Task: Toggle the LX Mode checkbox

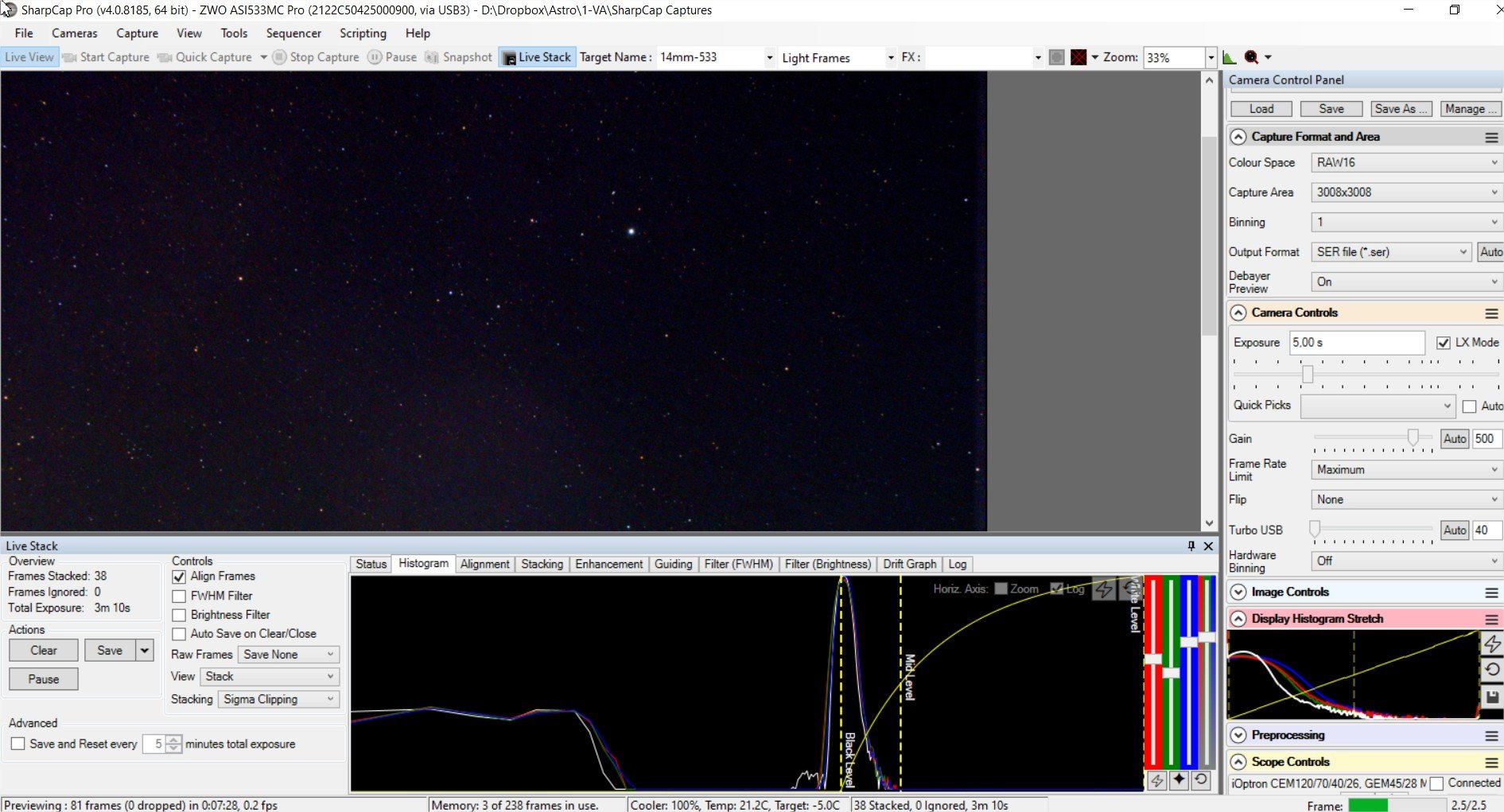Action: point(1444,343)
